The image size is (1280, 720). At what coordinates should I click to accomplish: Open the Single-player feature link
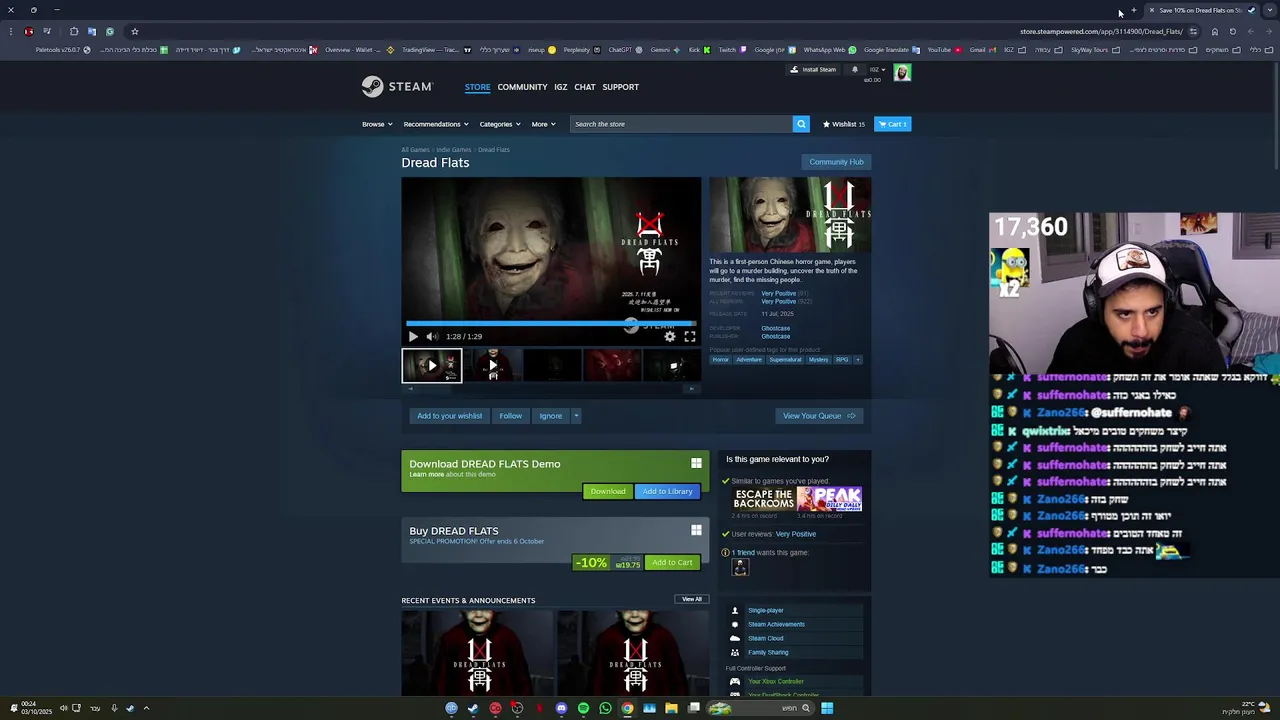[x=766, y=610]
